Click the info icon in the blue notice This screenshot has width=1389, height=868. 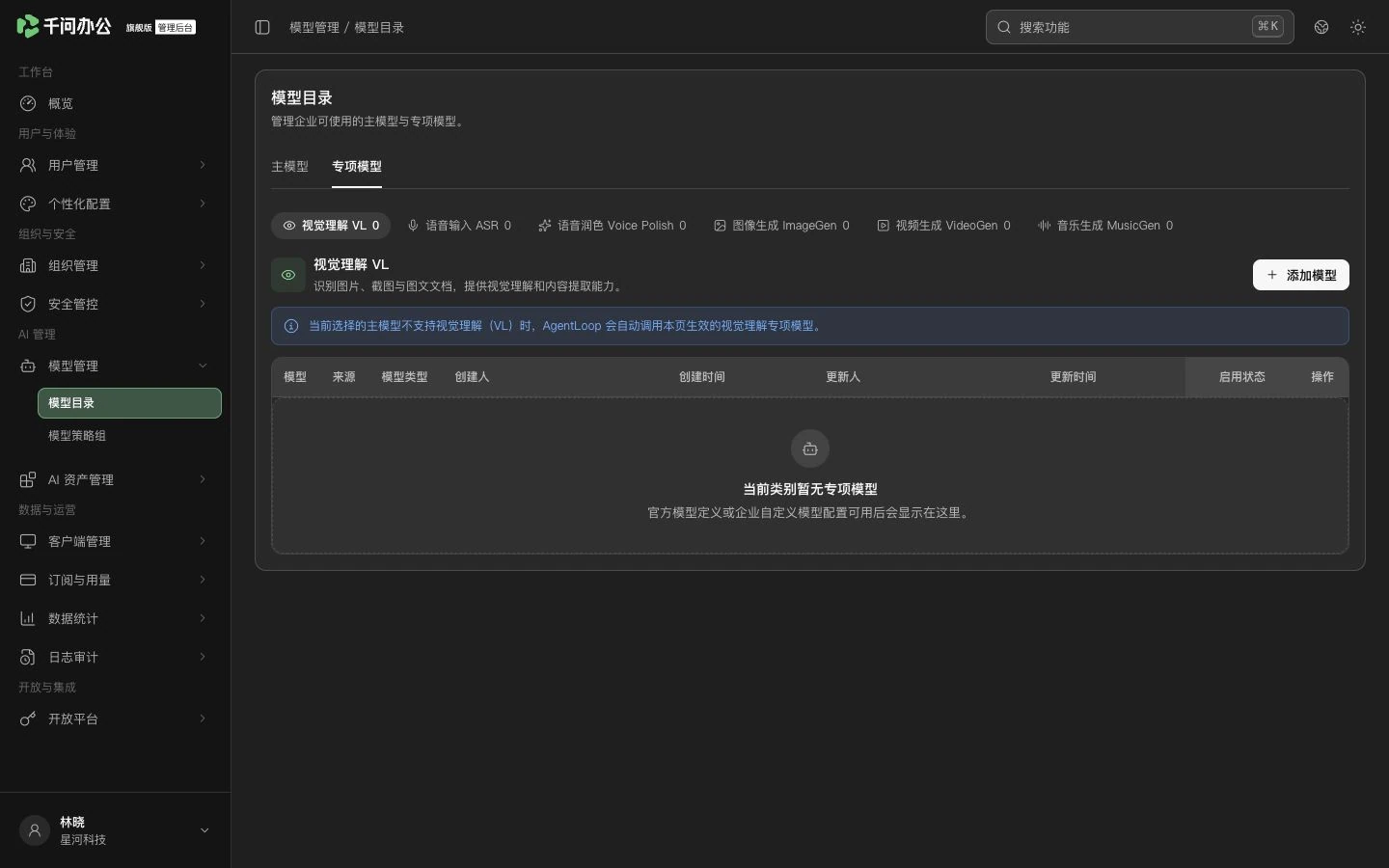point(291,326)
